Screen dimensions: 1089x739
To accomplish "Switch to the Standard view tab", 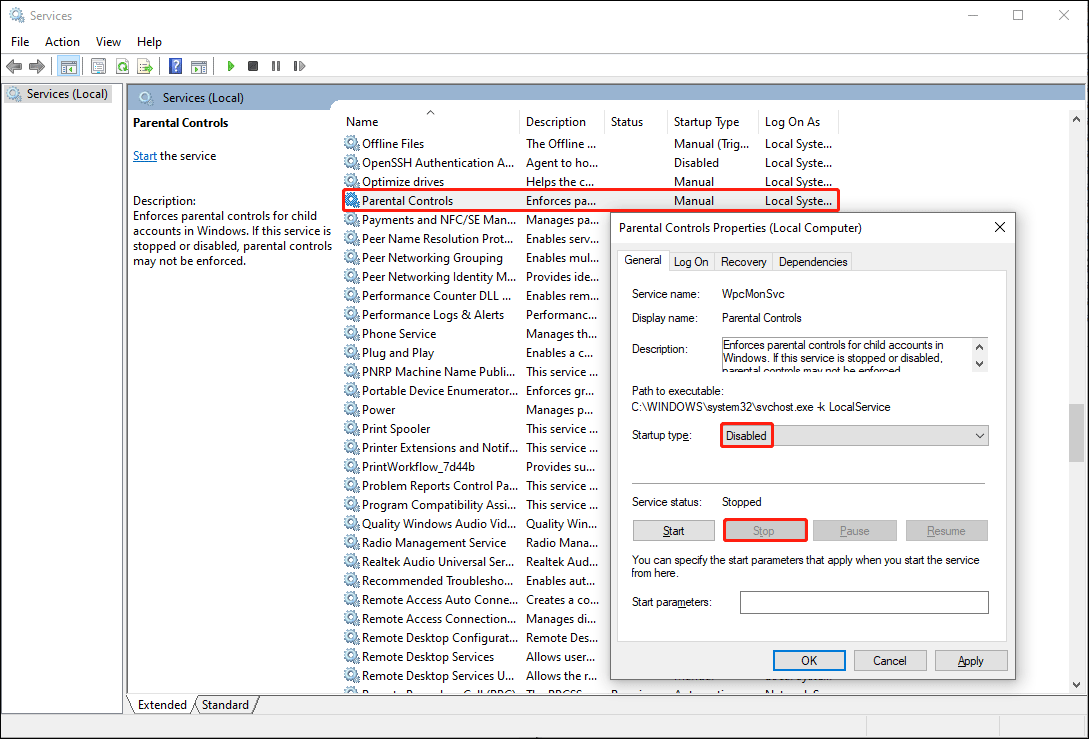I will pos(225,704).
